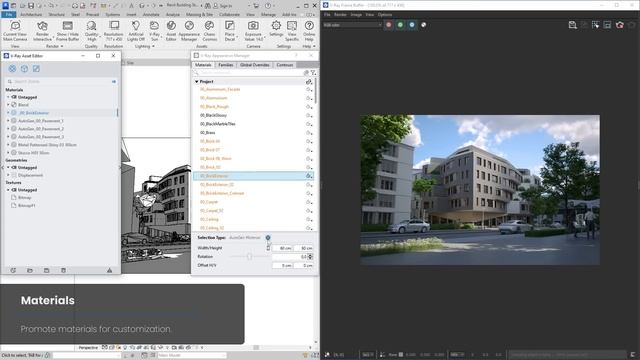This screenshot has height=360, width=640.
Task: Select 00_BlackMarbleTiles in the material list
Action: click(218, 124)
